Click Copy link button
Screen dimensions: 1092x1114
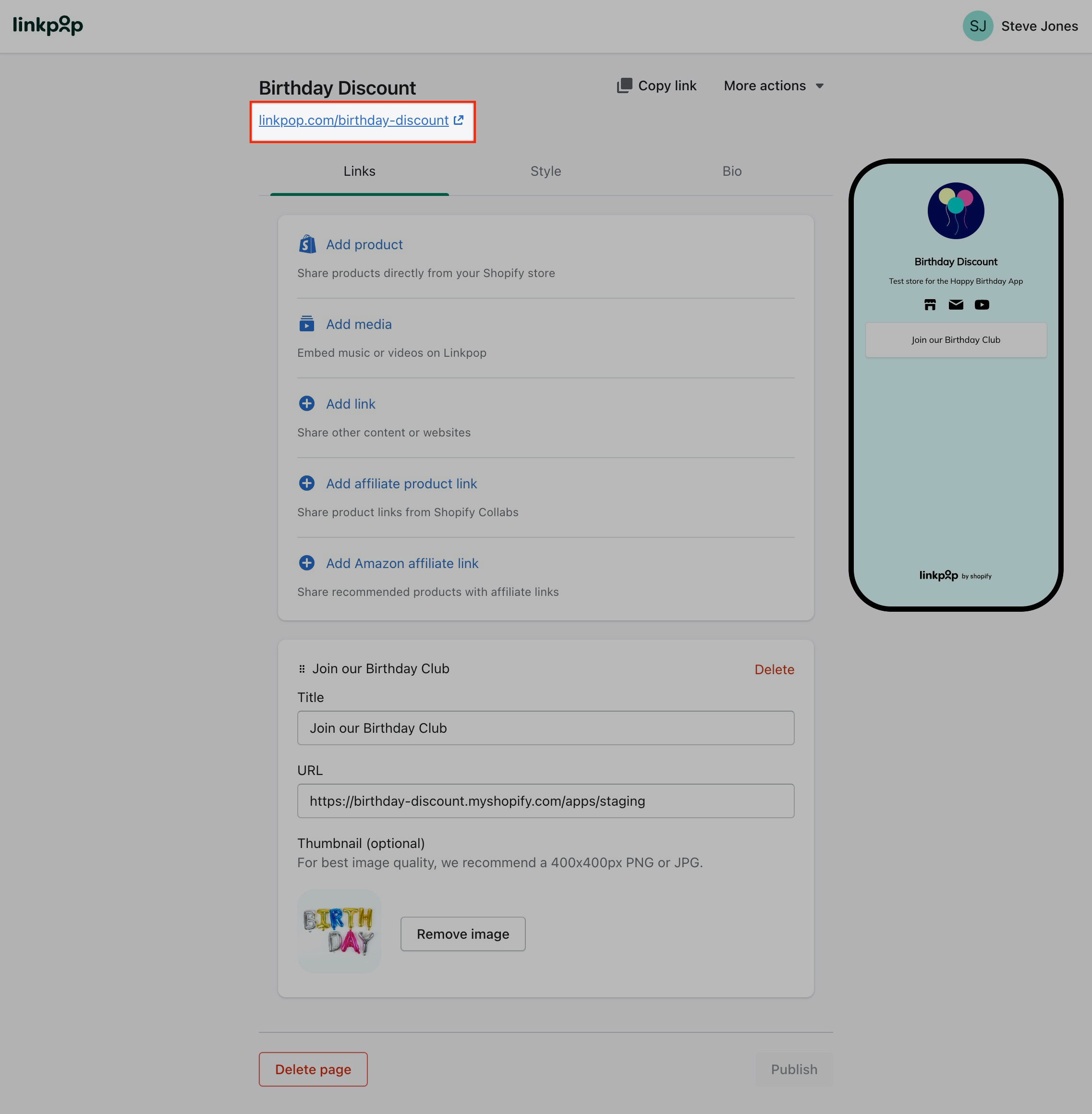(x=657, y=85)
